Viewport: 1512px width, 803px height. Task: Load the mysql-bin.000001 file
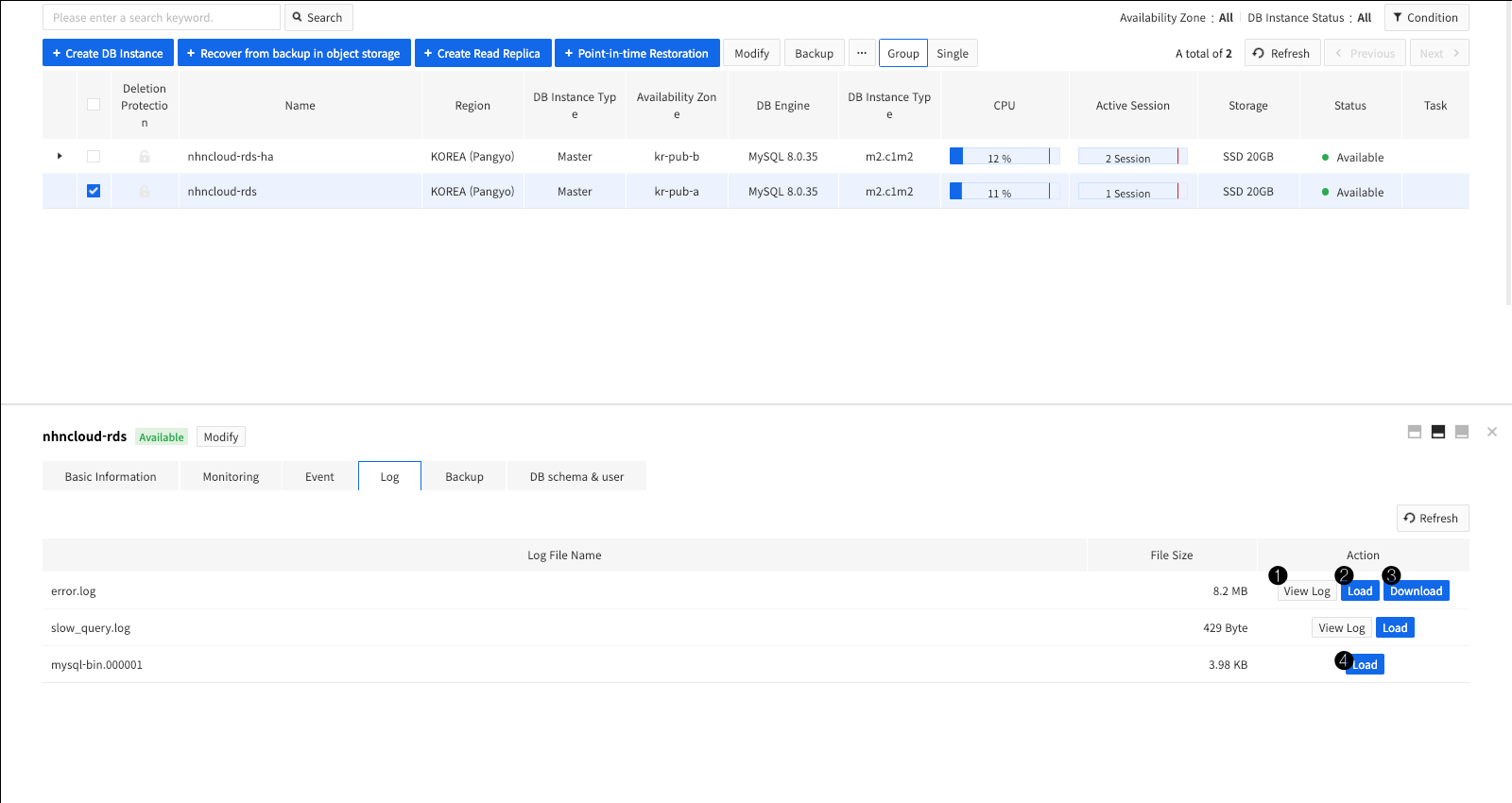(1365, 664)
